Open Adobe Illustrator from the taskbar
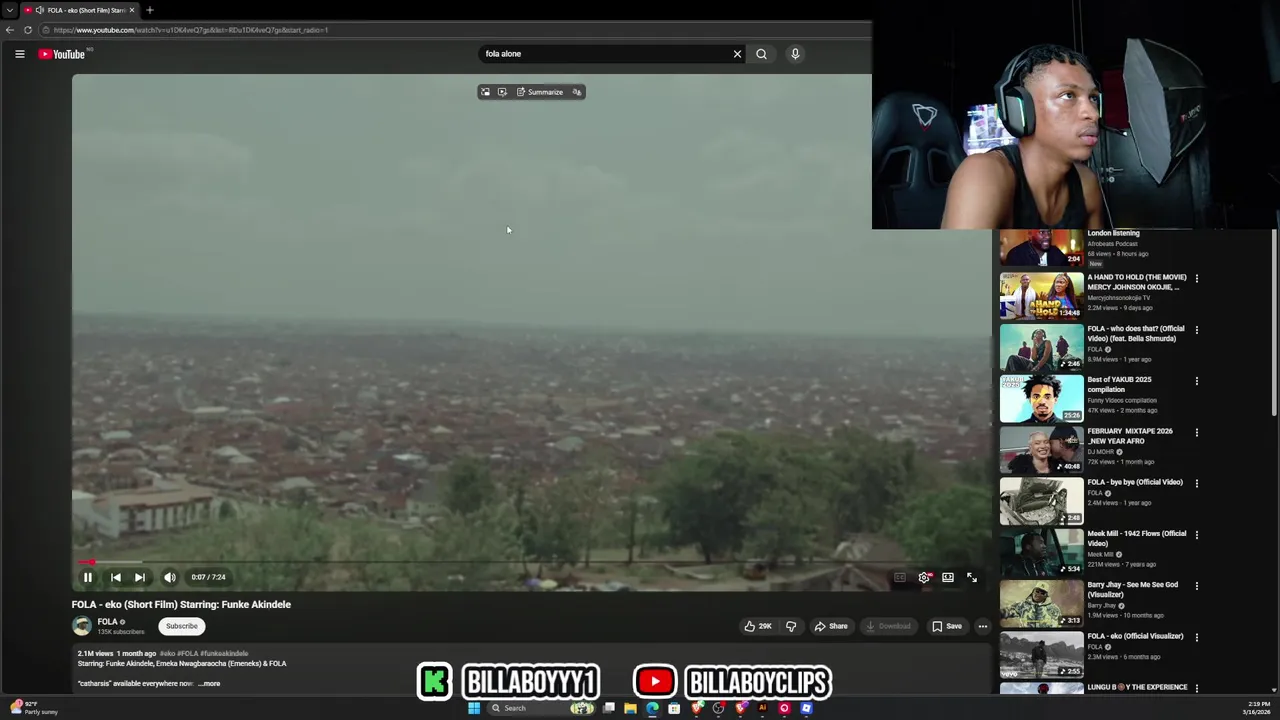This screenshot has width=1280, height=720. click(762, 708)
